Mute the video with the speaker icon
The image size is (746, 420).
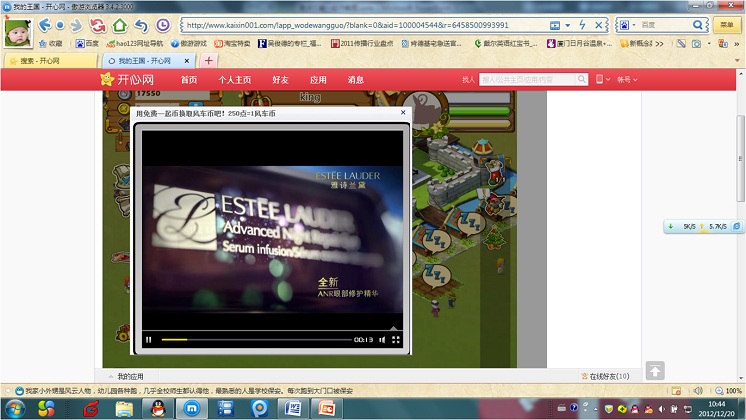(382, 340)
